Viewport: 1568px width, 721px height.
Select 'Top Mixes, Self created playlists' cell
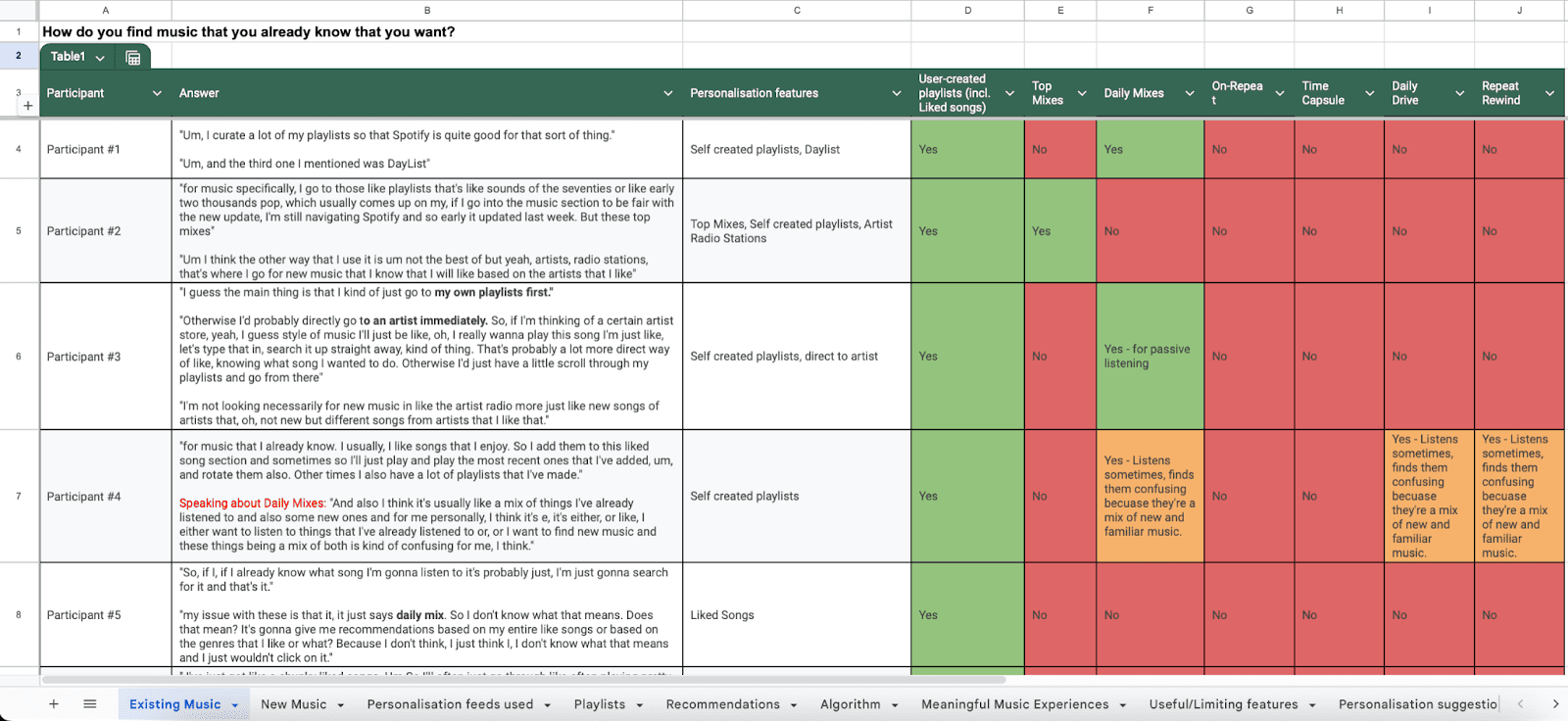(797, 231)
